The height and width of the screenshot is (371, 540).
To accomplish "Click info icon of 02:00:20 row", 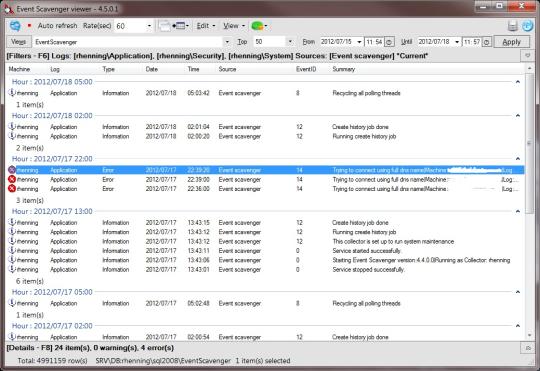I will click(x=12, y=136).
